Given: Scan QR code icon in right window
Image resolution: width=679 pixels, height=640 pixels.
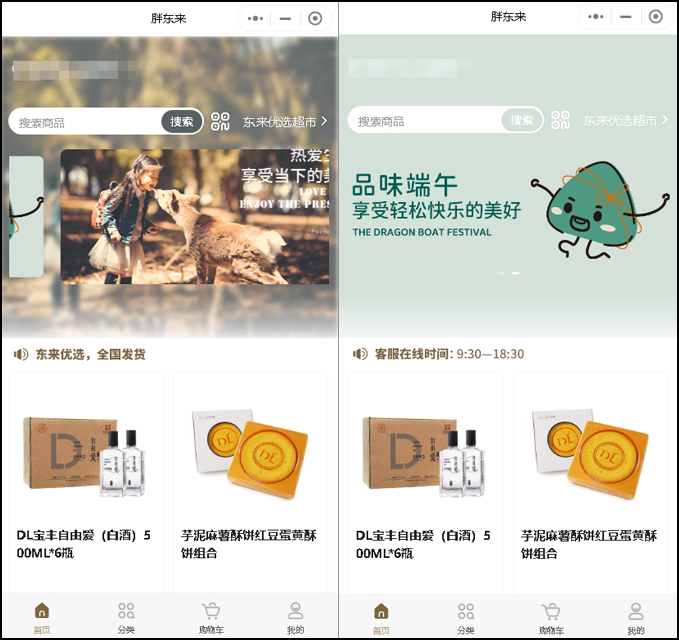Looking at the screenshot, I should [x=561, y=120].
